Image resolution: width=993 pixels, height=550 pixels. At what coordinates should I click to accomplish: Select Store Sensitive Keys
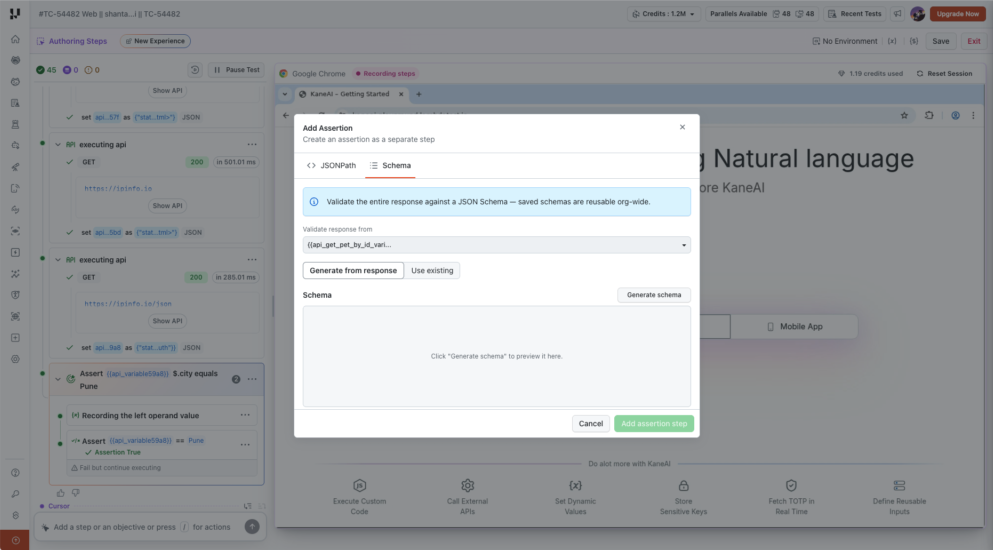coord(683,497)
